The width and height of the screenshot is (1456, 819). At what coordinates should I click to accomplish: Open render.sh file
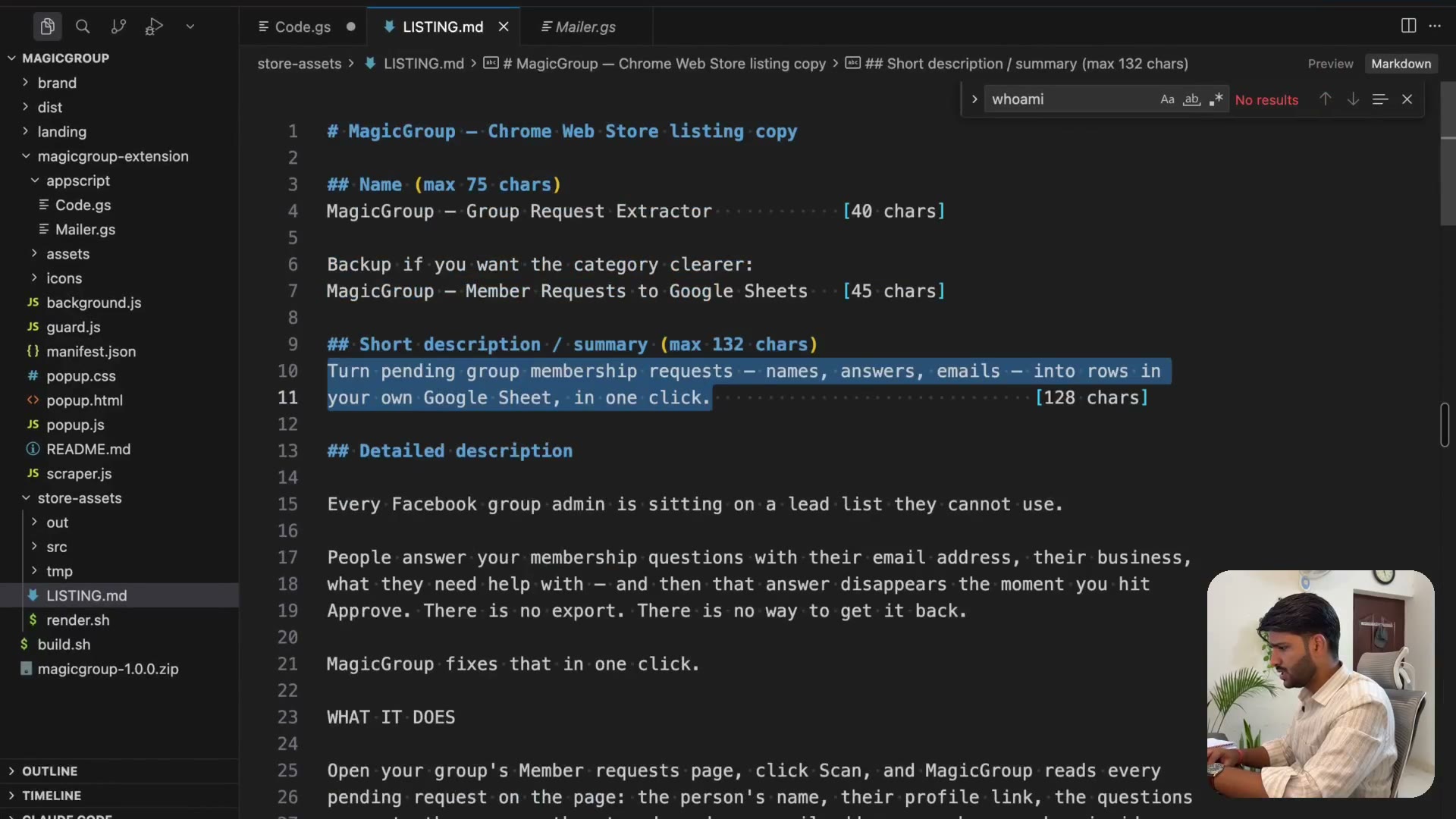coord(78,620)
